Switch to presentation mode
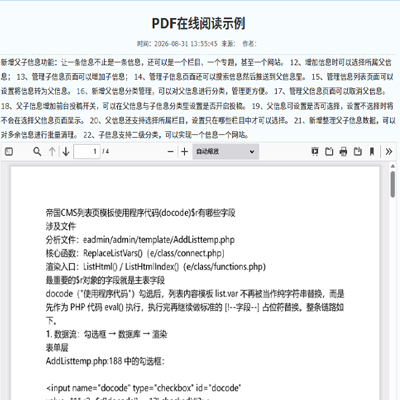Viewport: 400px width, 400px height. click(x=315, y=152)
